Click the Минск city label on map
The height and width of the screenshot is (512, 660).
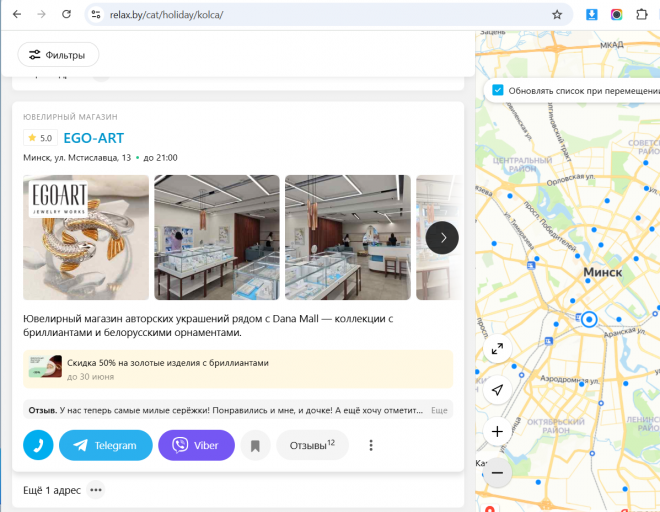[602, 272]
